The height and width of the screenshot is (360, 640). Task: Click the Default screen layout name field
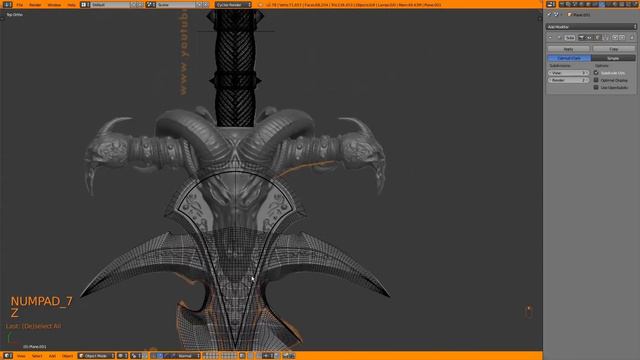pyautogui.click(x=109, y=5)
